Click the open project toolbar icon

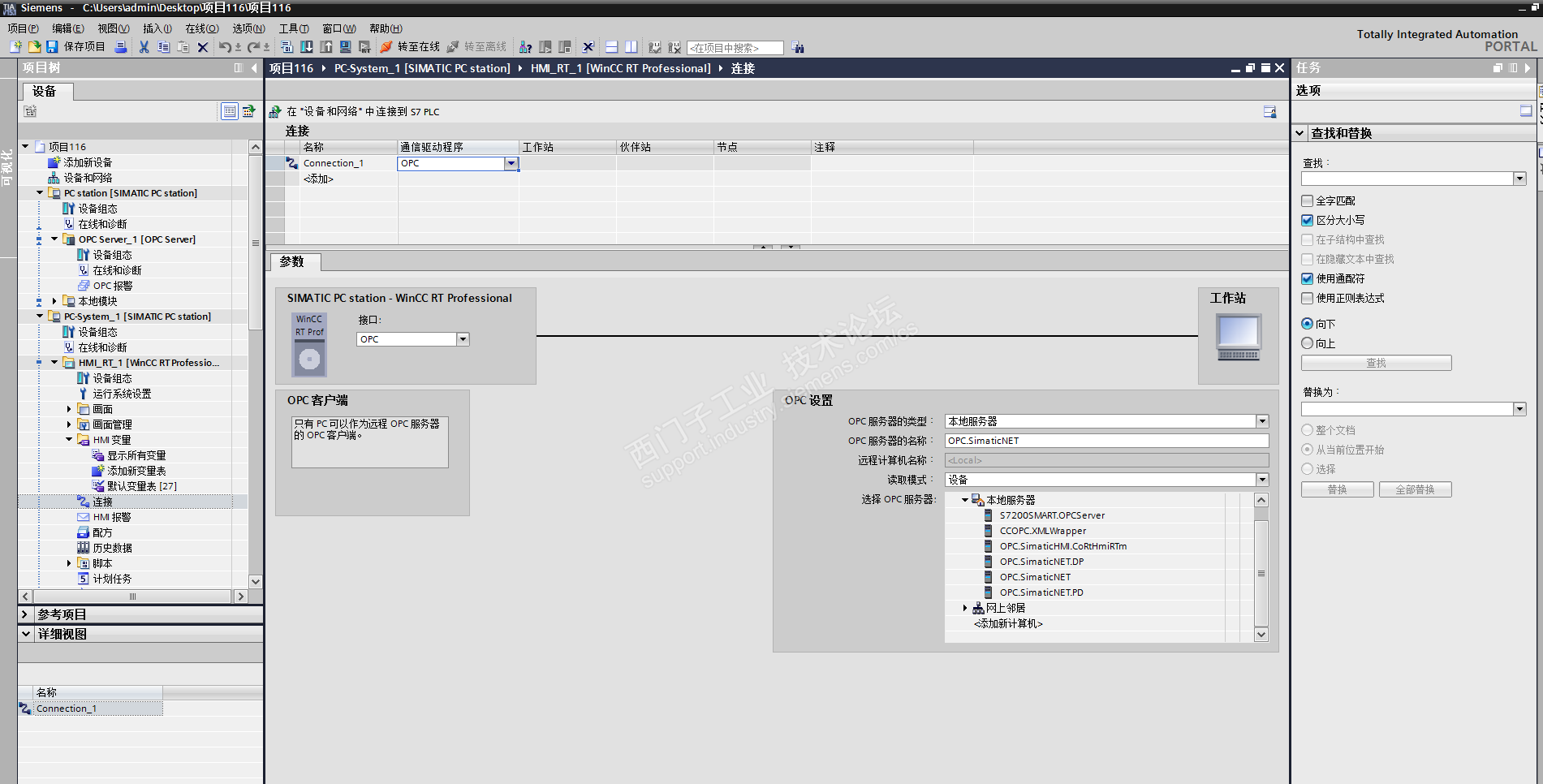[34, 47]
